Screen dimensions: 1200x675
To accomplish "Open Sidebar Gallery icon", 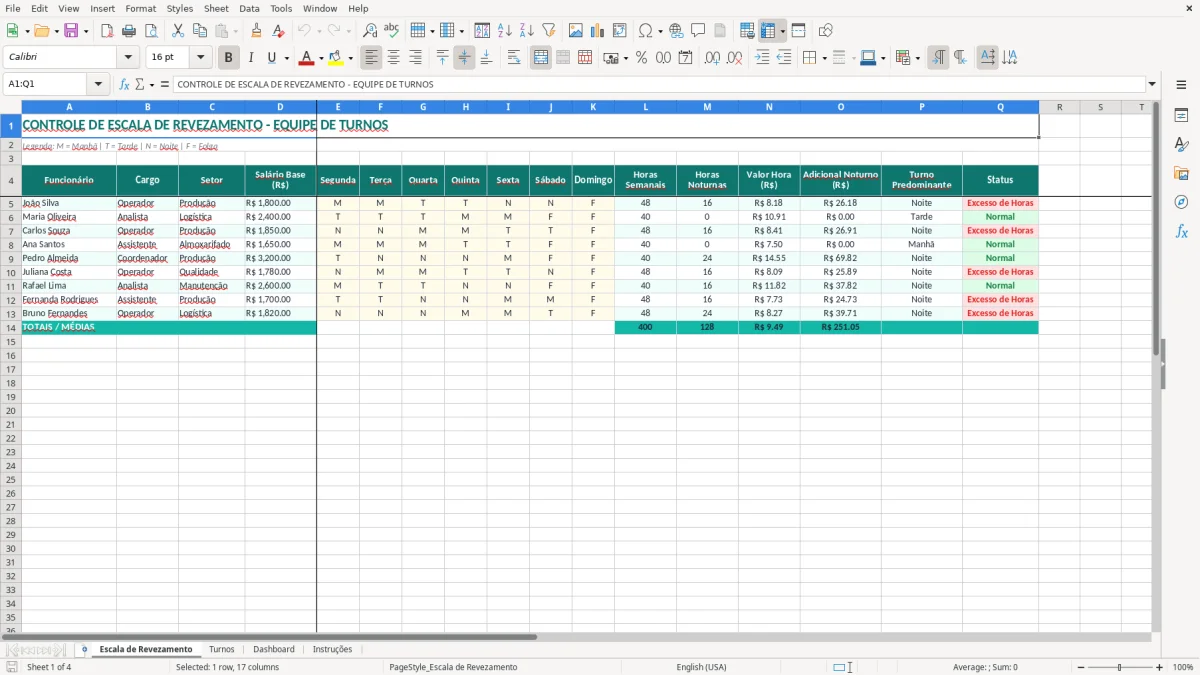I will point(1181,173).
